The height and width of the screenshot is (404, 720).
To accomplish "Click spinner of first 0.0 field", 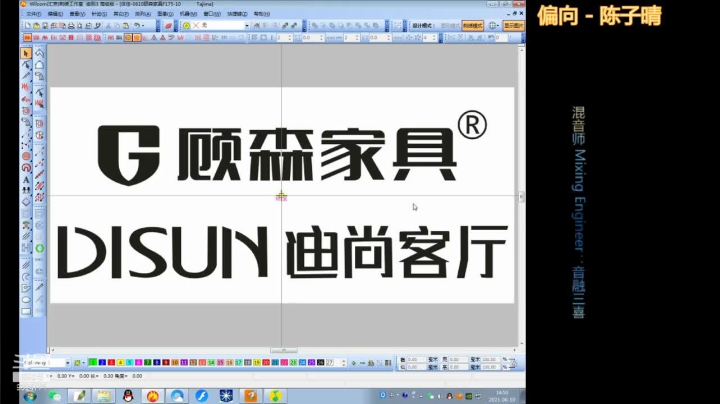I will pos(321,38).
